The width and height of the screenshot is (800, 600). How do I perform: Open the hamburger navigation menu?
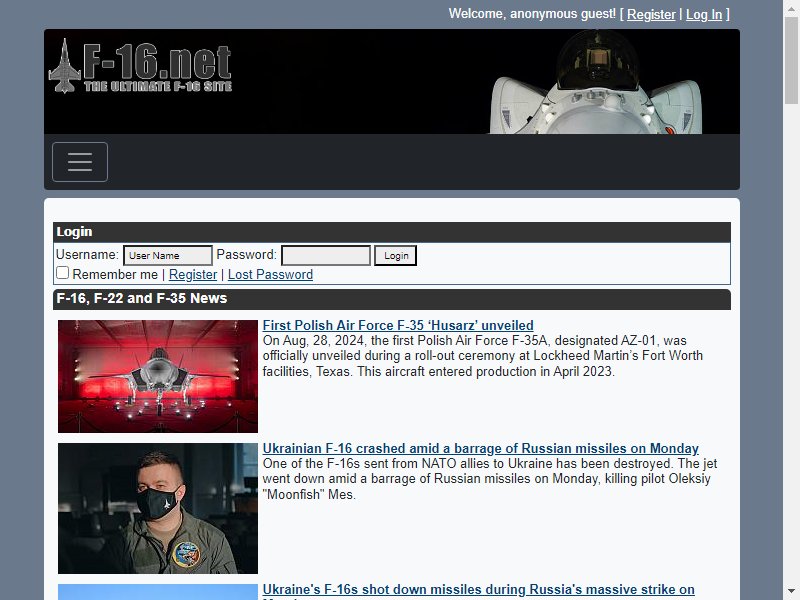click(80, 162)
